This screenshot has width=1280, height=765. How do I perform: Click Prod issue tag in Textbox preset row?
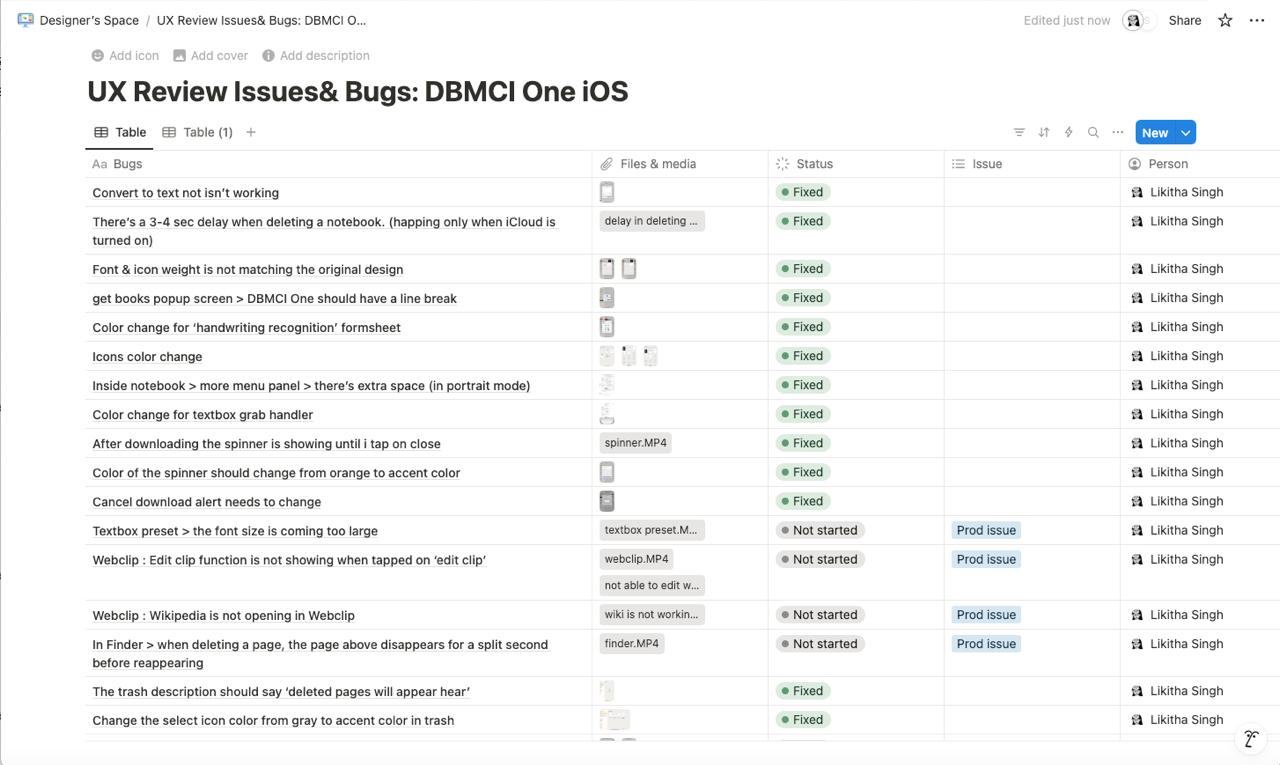986,530
